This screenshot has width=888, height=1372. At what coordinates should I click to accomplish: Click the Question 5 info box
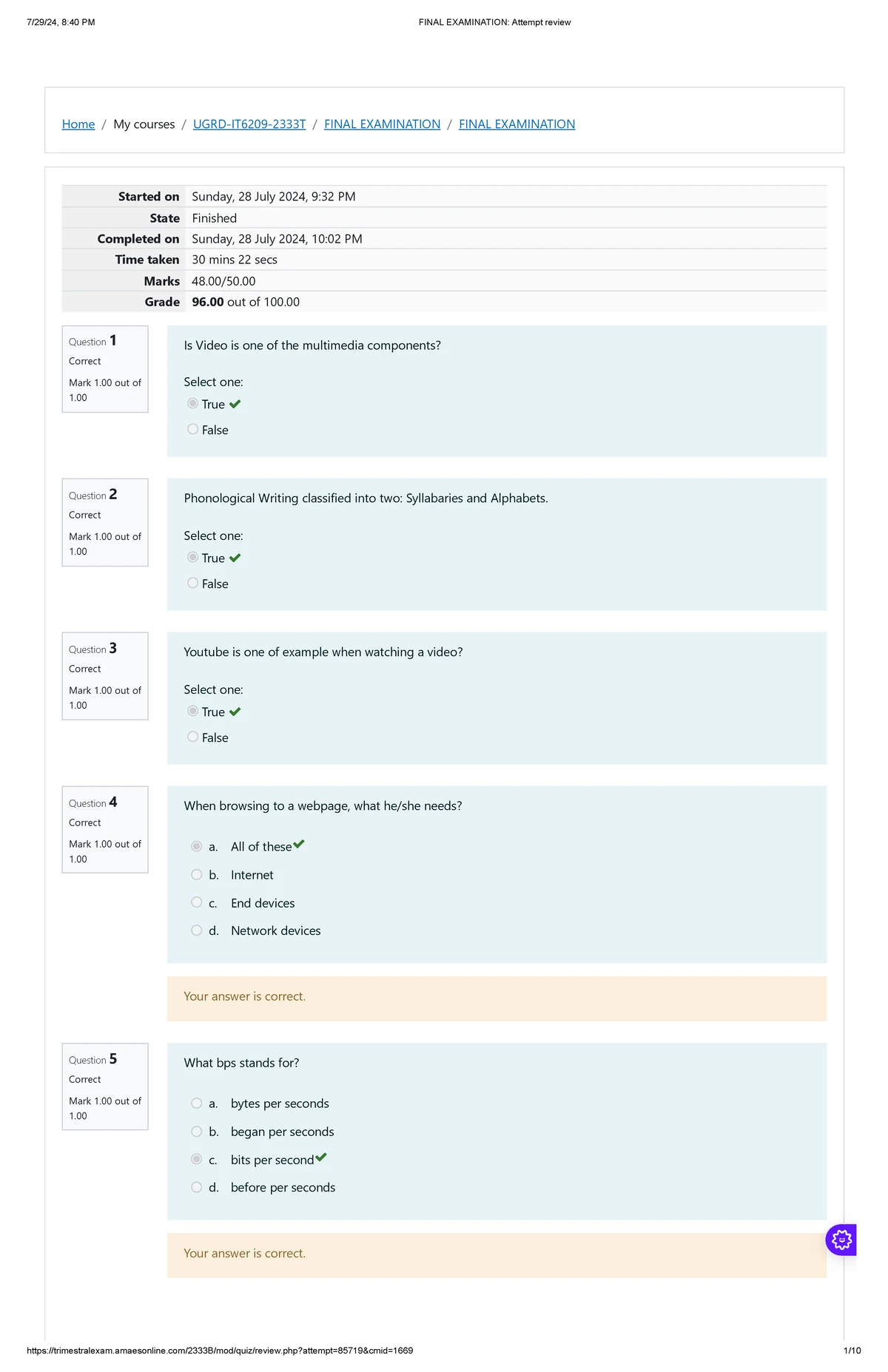tap(105, 1087)
